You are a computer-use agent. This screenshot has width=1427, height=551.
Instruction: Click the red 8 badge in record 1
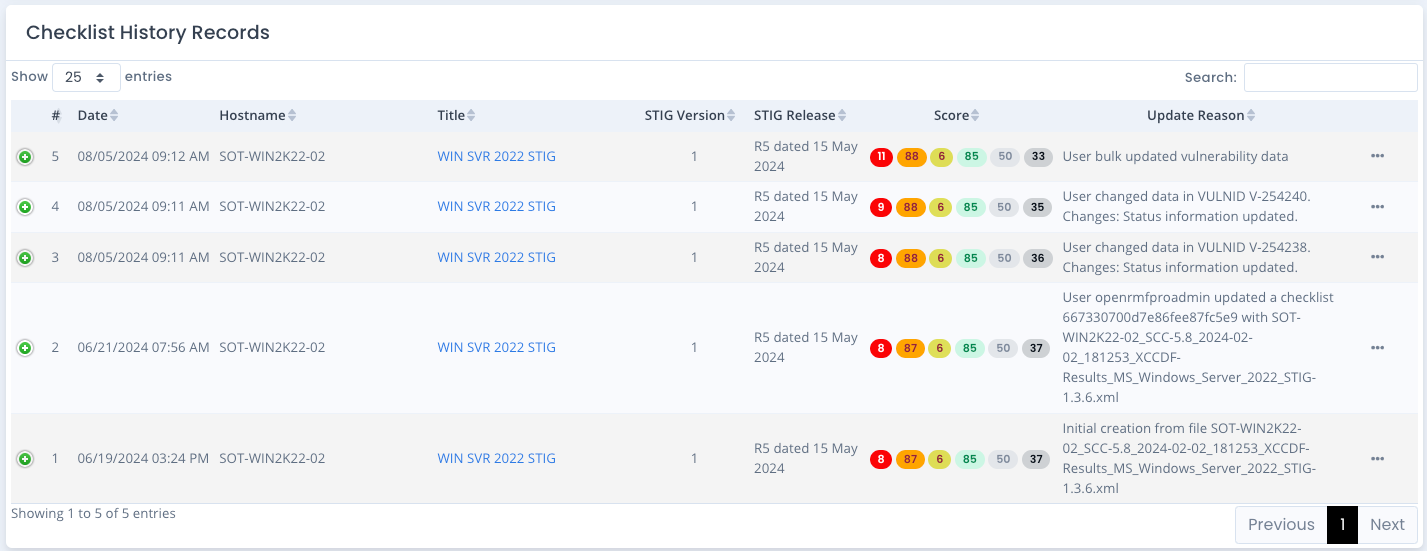coord(881,459)
